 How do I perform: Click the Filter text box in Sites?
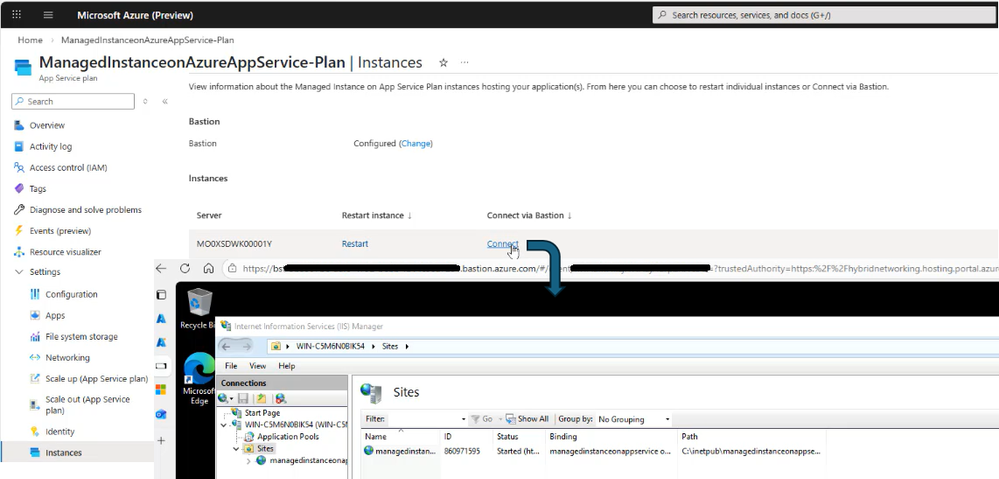427,419
